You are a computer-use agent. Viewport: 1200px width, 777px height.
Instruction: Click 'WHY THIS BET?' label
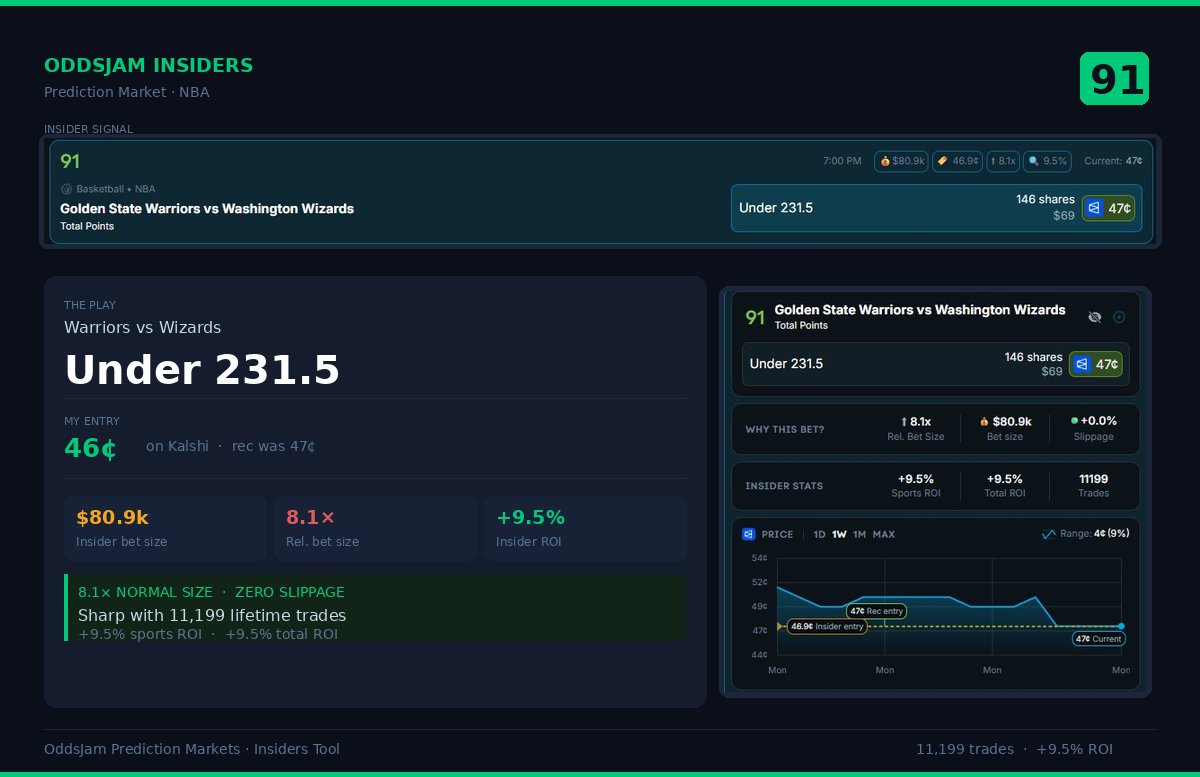785,430
